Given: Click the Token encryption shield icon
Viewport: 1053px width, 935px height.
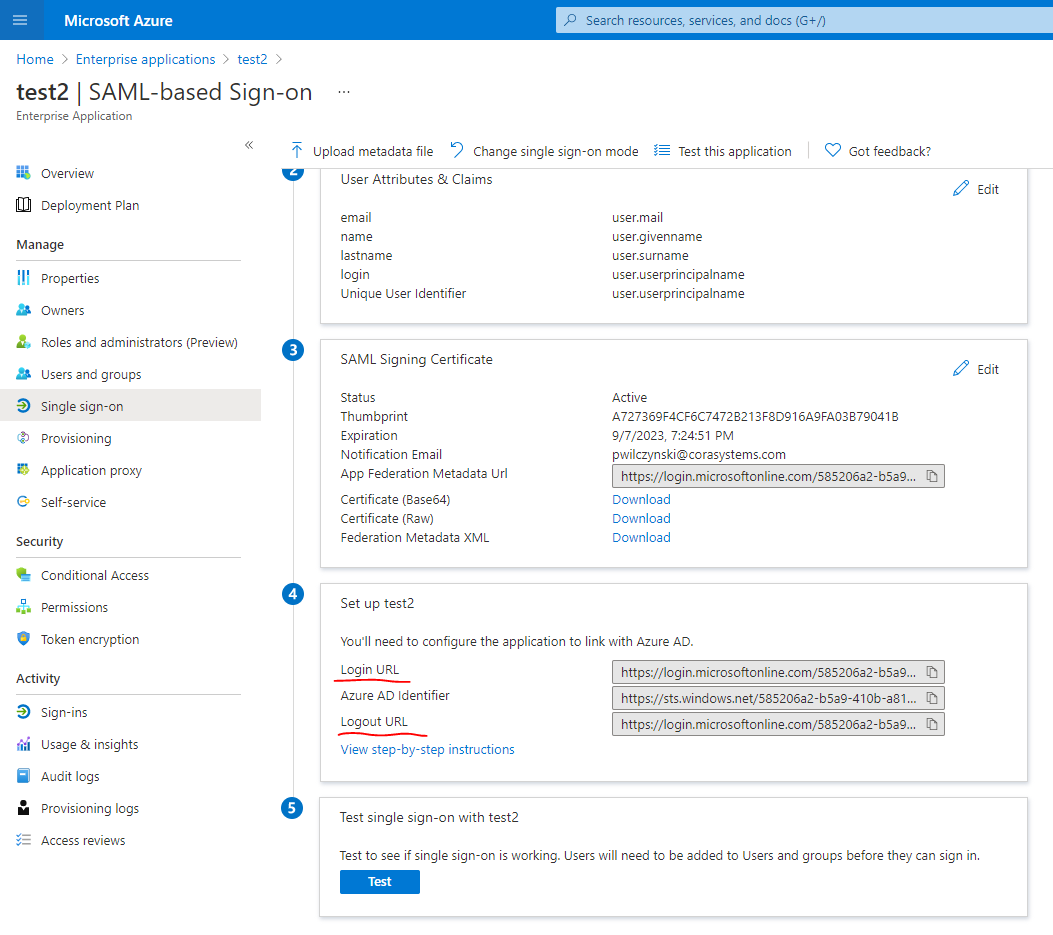Looking at the screenshot, I should point(24,639).
